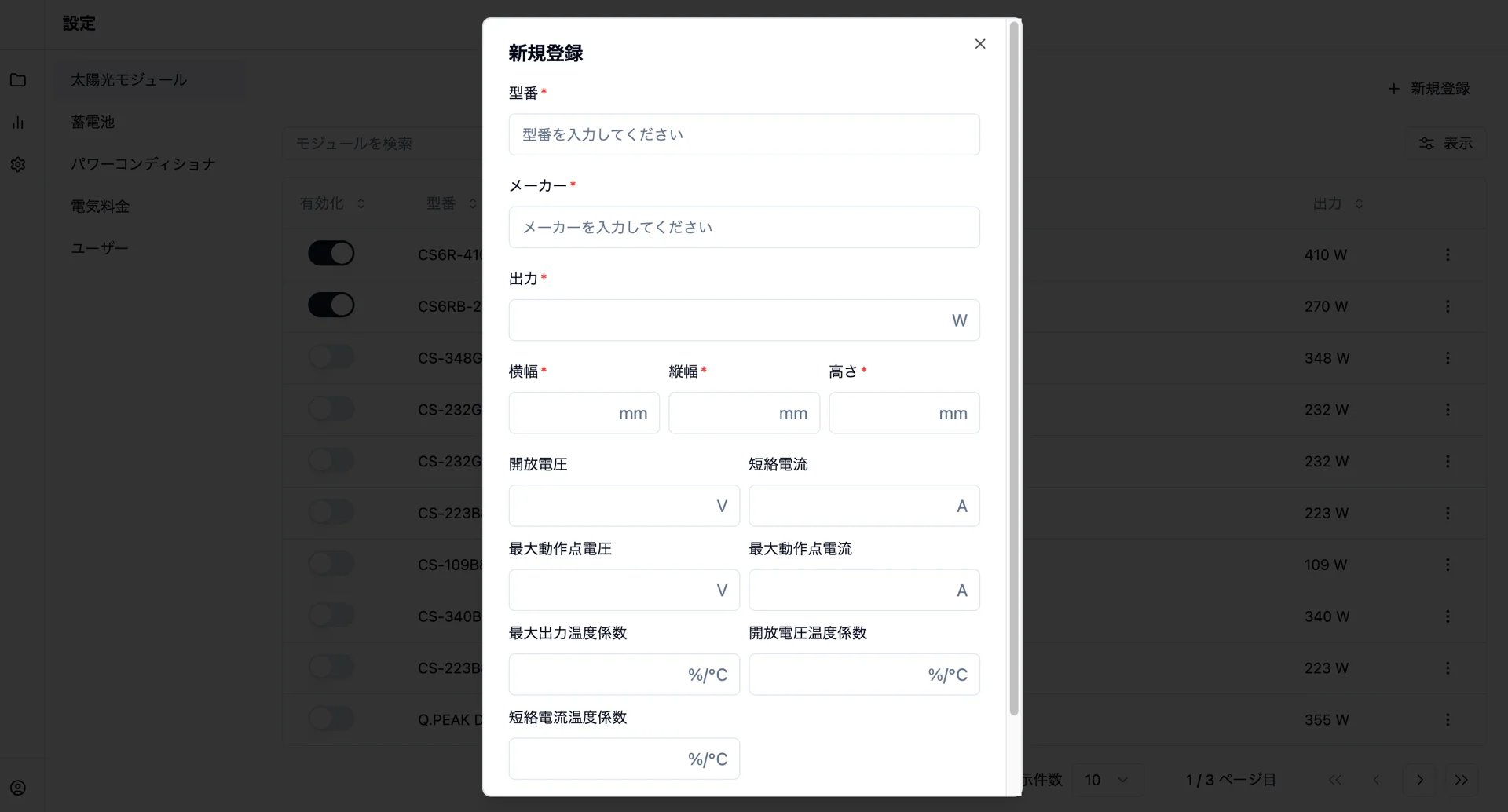This screenshot has height=812, width=1508.
Task: Focus the 開放電圧 input field
Action: (624, 506)
